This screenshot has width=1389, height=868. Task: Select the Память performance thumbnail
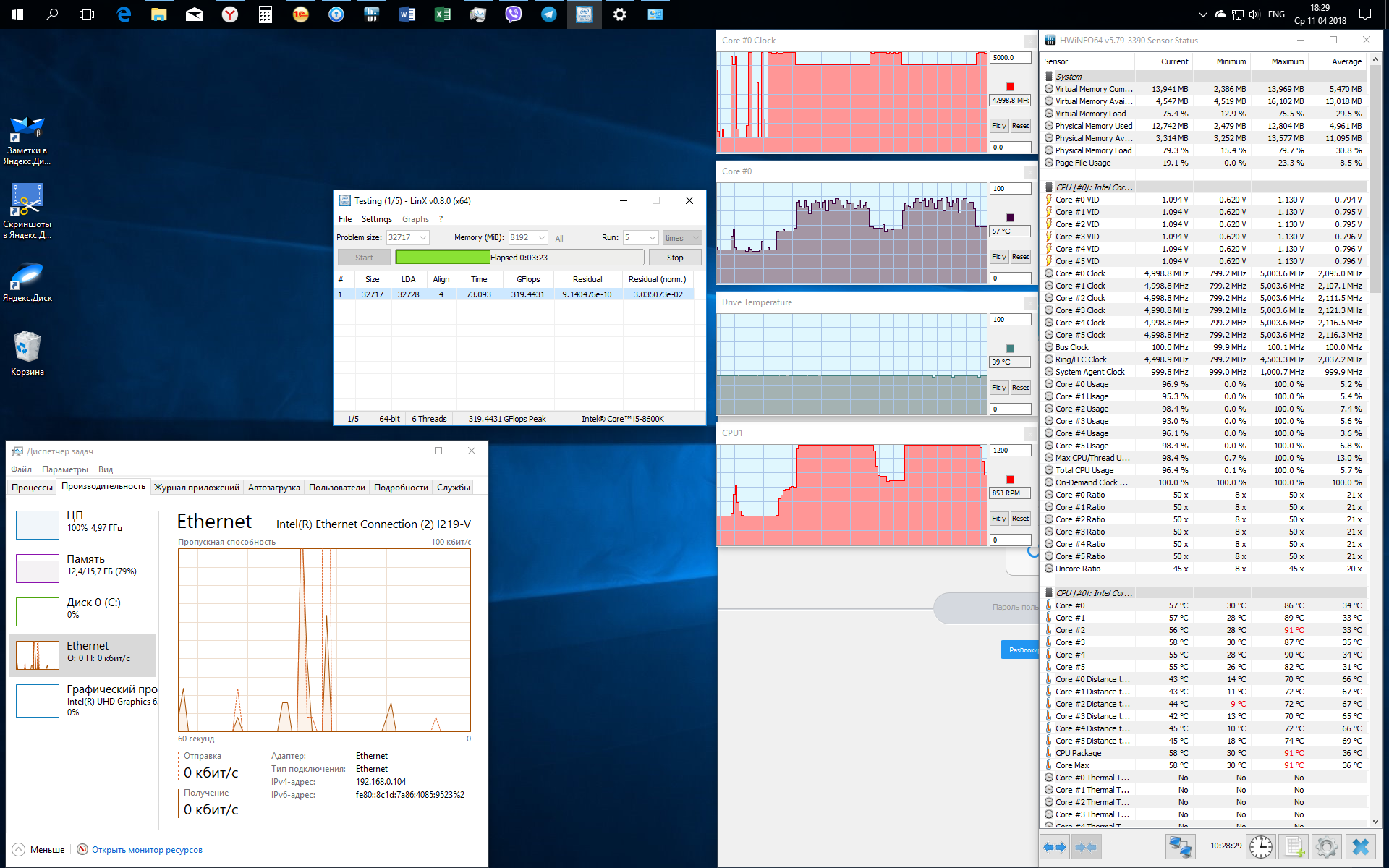(38, 569)
